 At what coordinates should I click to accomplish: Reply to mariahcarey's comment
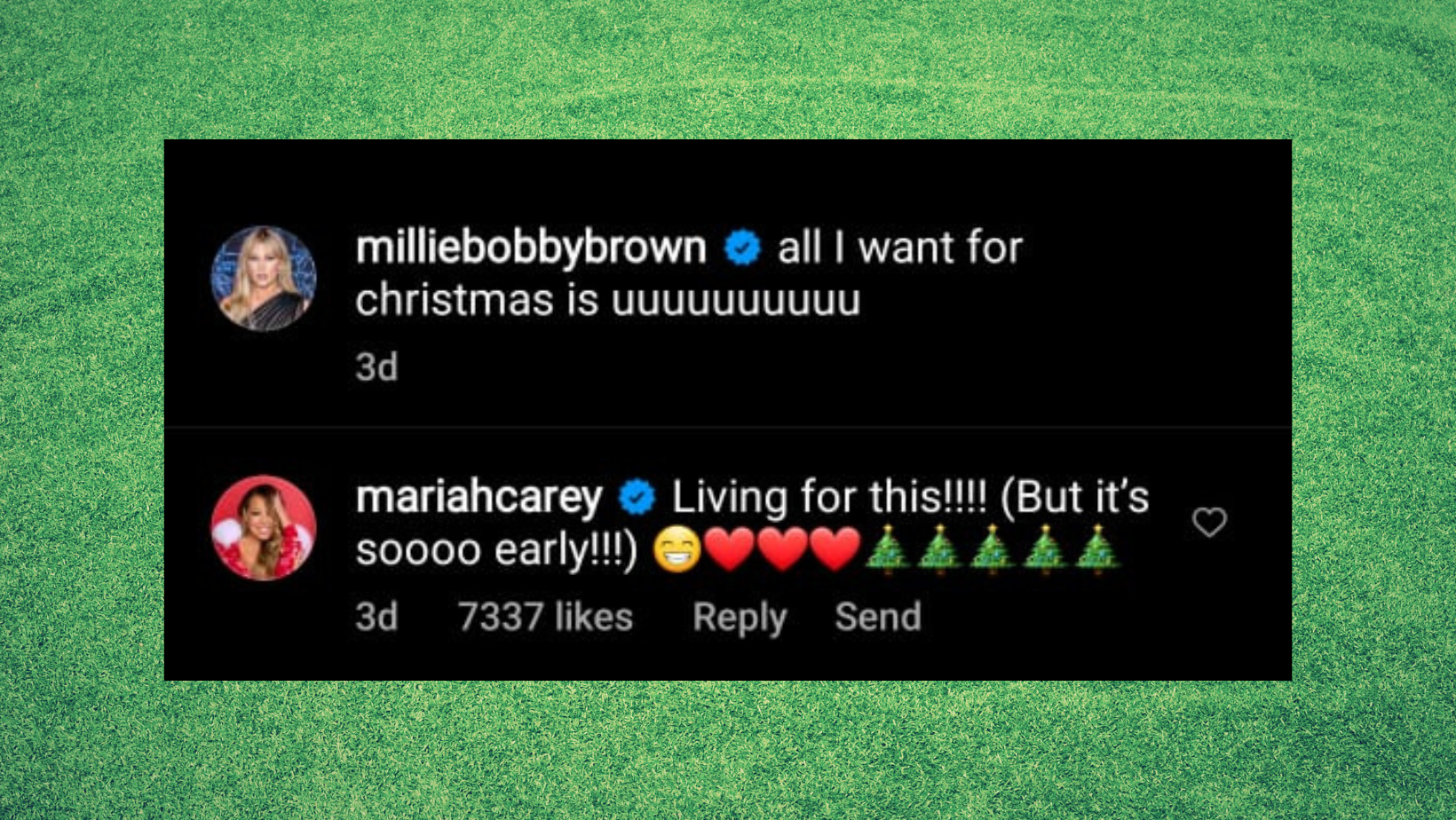pyautogui.click(x=740, y=618)
